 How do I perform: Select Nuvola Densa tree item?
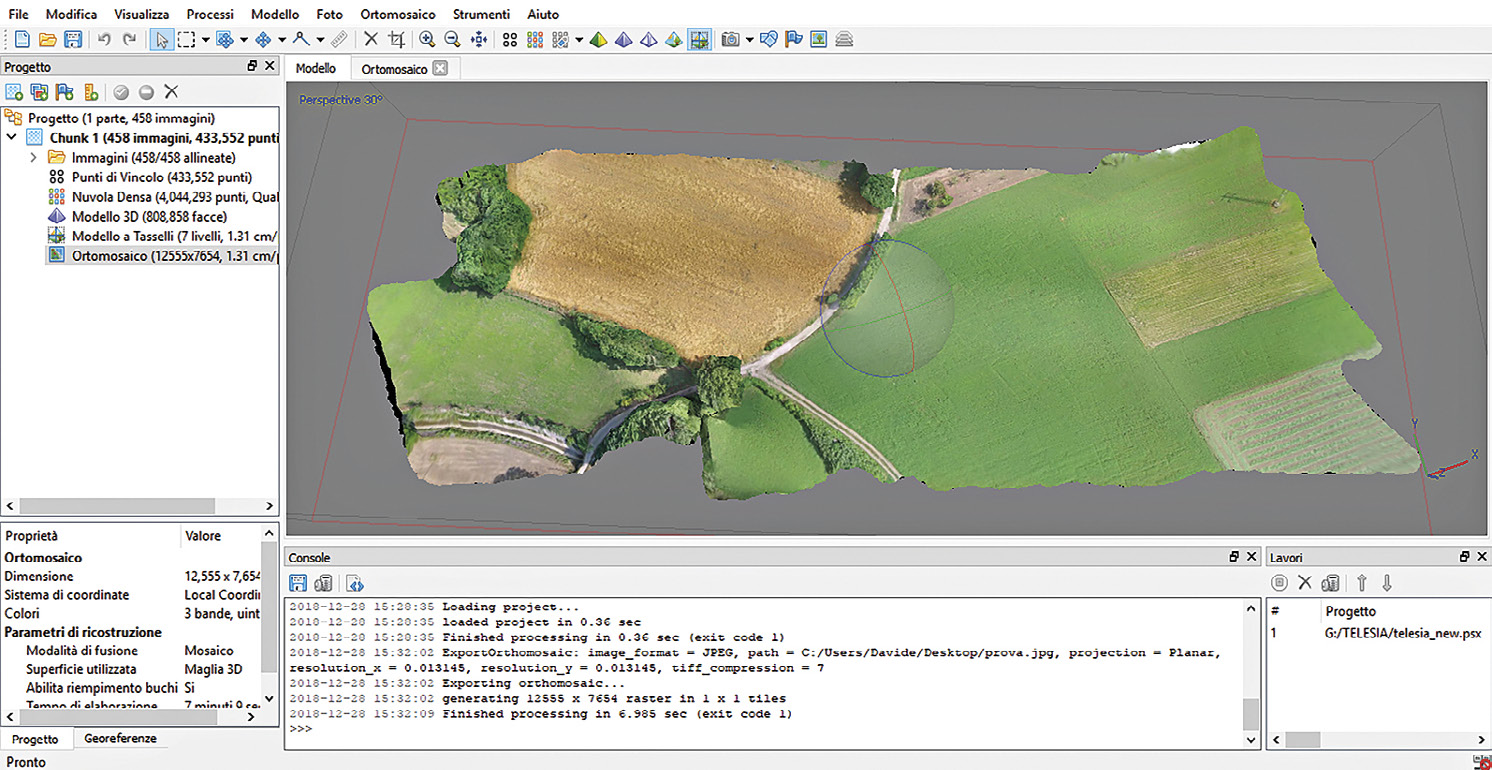coord(161,196)
